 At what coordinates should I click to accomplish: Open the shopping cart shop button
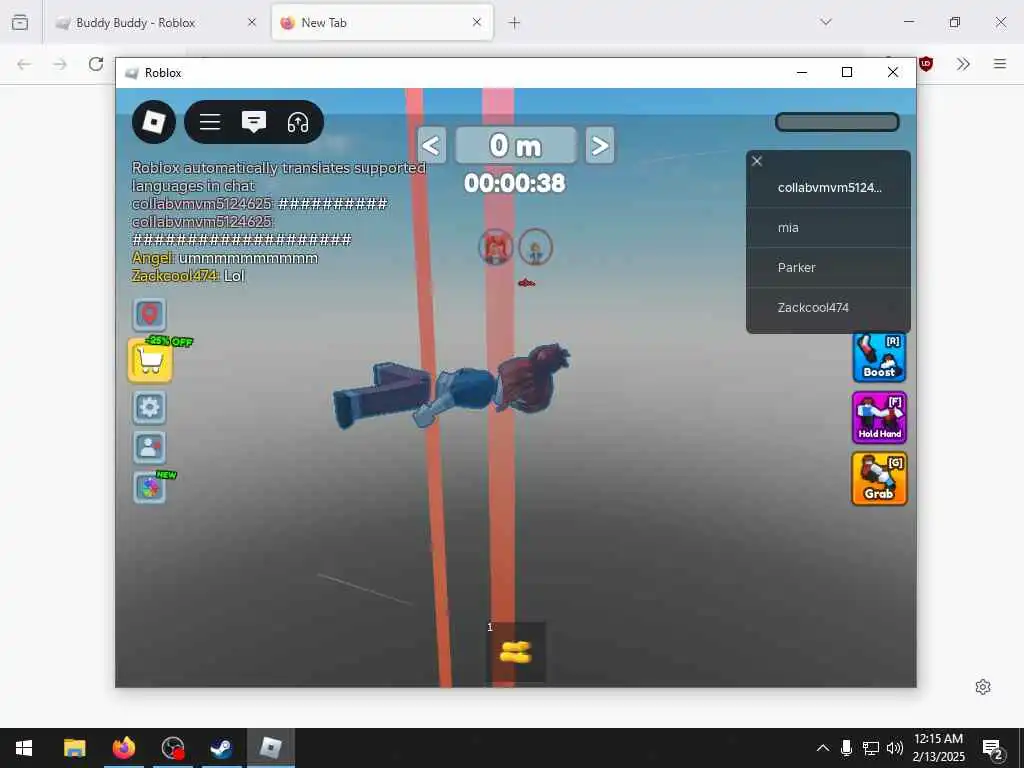coord(150,360)
